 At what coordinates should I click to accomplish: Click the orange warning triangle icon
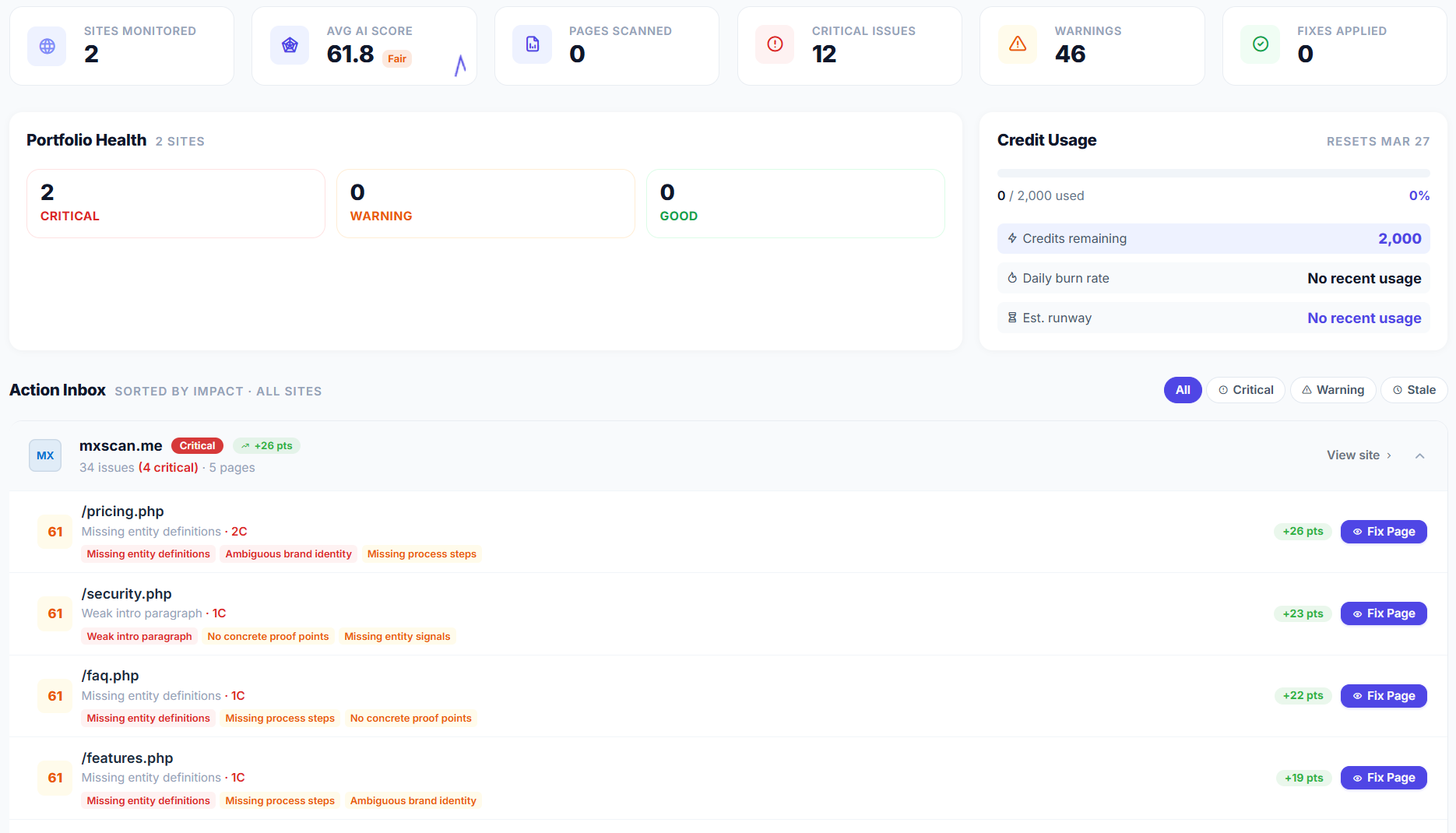coord(1017,44)
